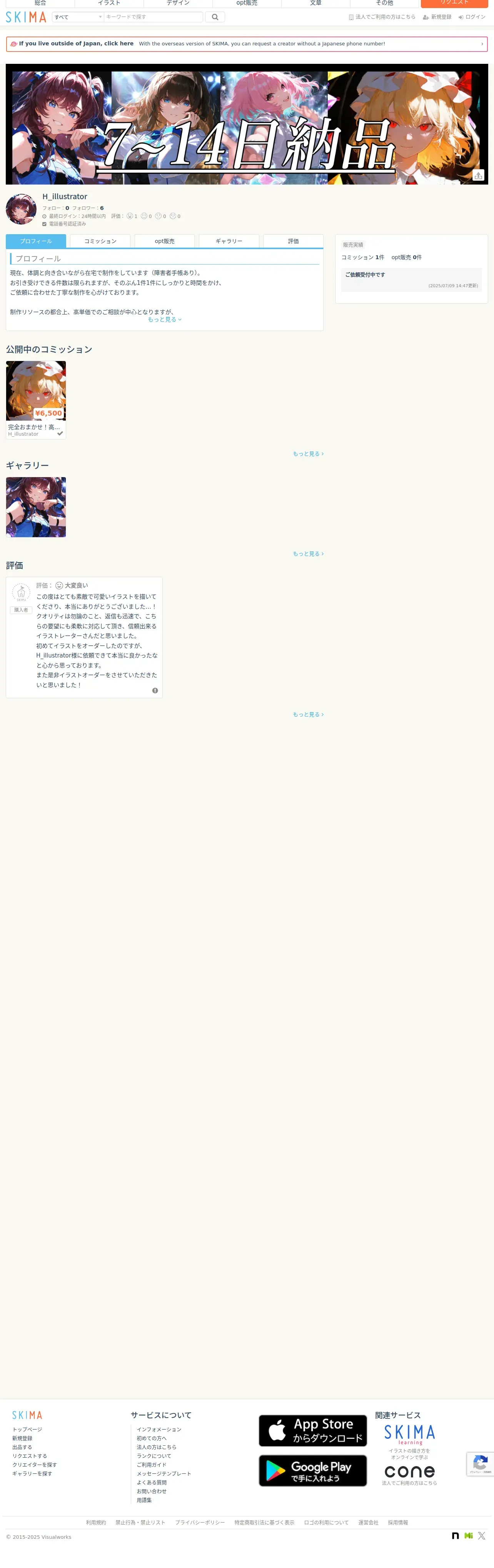Click the App Store download badge
Image resolution: width=494 pixels, height=1568 pixels.
313,1430
